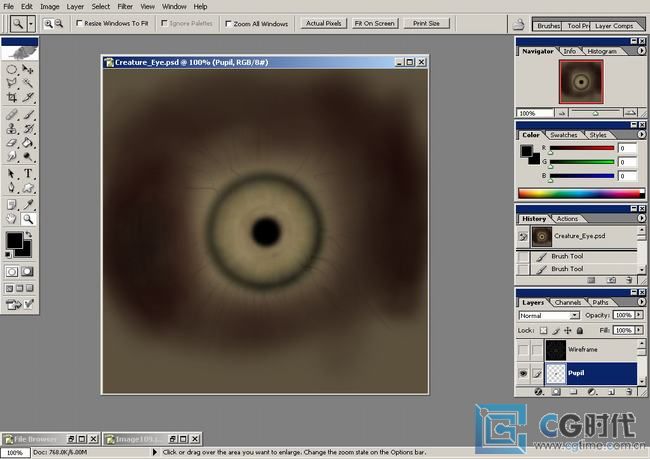Open the Layers panel options menu
The width and height of the screenshot is (650, 459).
[641, 302]
